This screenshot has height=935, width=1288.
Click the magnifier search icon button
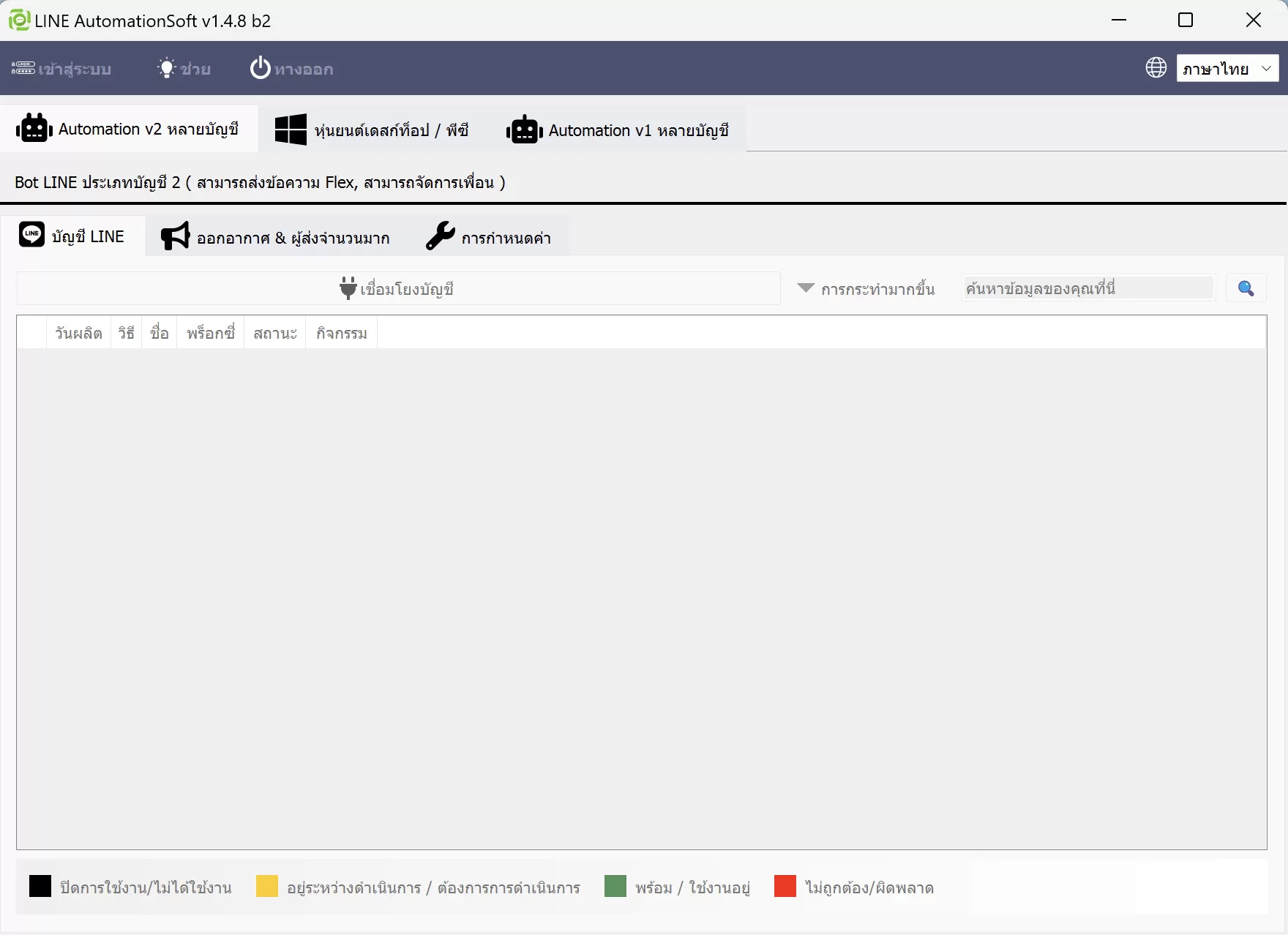click(1246, 288)
